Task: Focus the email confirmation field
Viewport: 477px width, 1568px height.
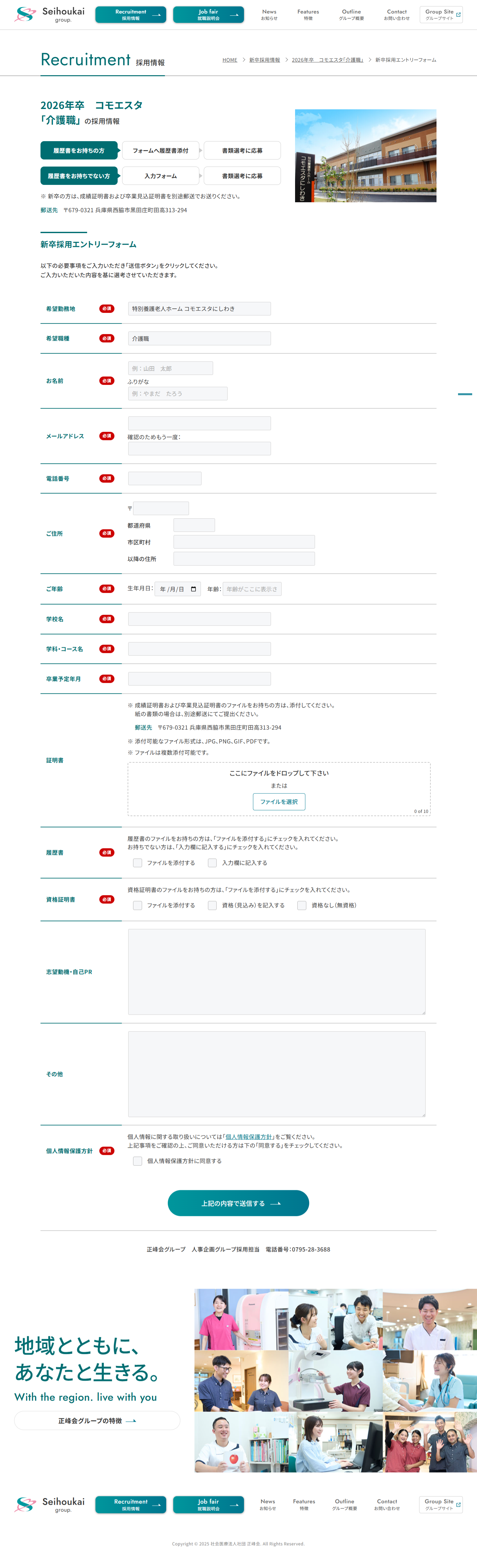Action: point(200,449)
